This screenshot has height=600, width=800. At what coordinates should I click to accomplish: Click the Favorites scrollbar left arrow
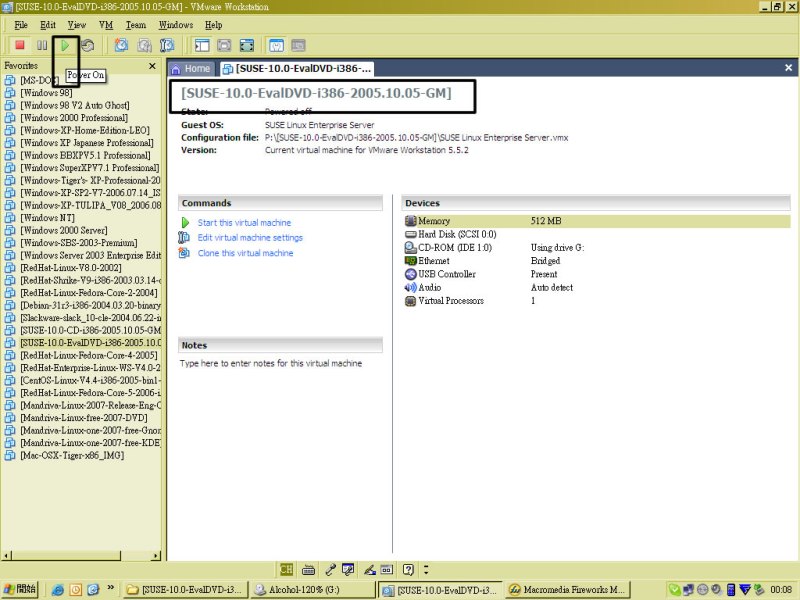click(6, 555)
